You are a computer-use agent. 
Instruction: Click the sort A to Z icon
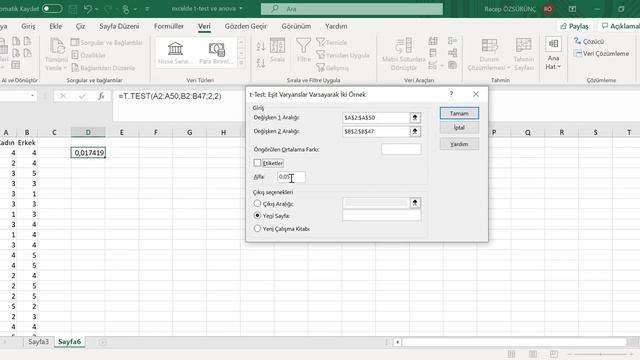pos(260,46)
